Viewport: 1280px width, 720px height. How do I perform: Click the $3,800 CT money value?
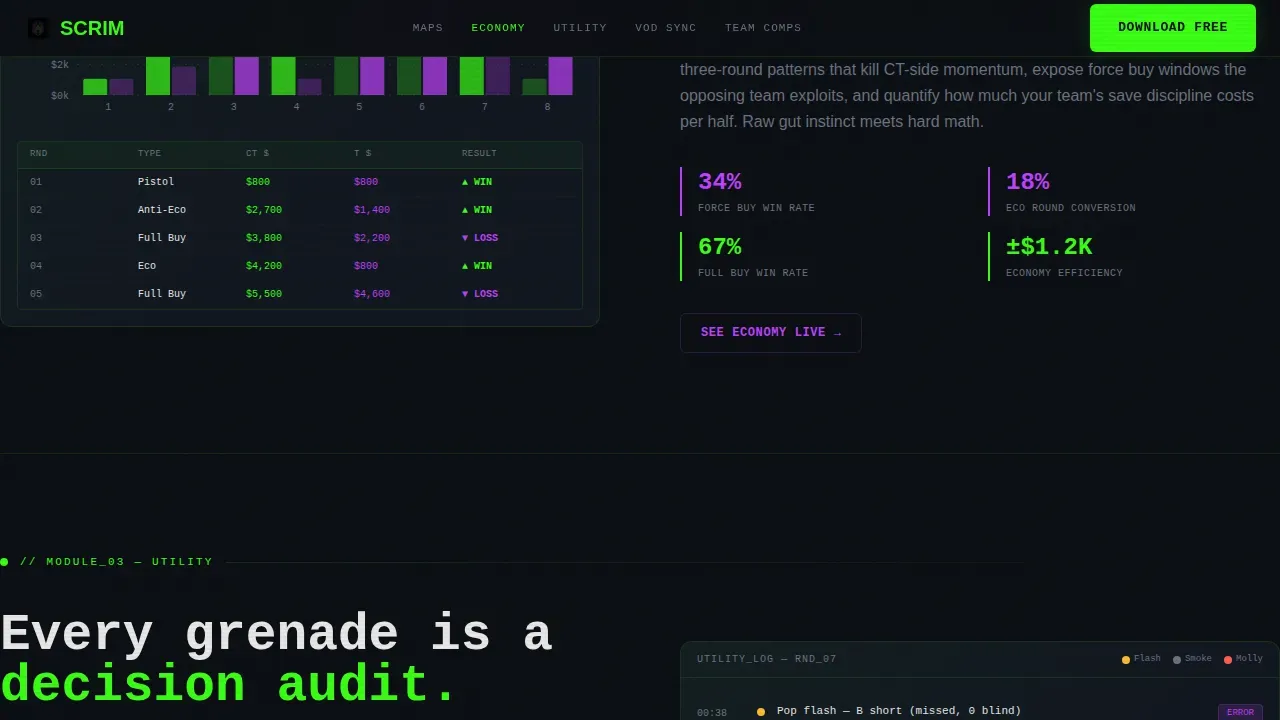tap(264, 238)
